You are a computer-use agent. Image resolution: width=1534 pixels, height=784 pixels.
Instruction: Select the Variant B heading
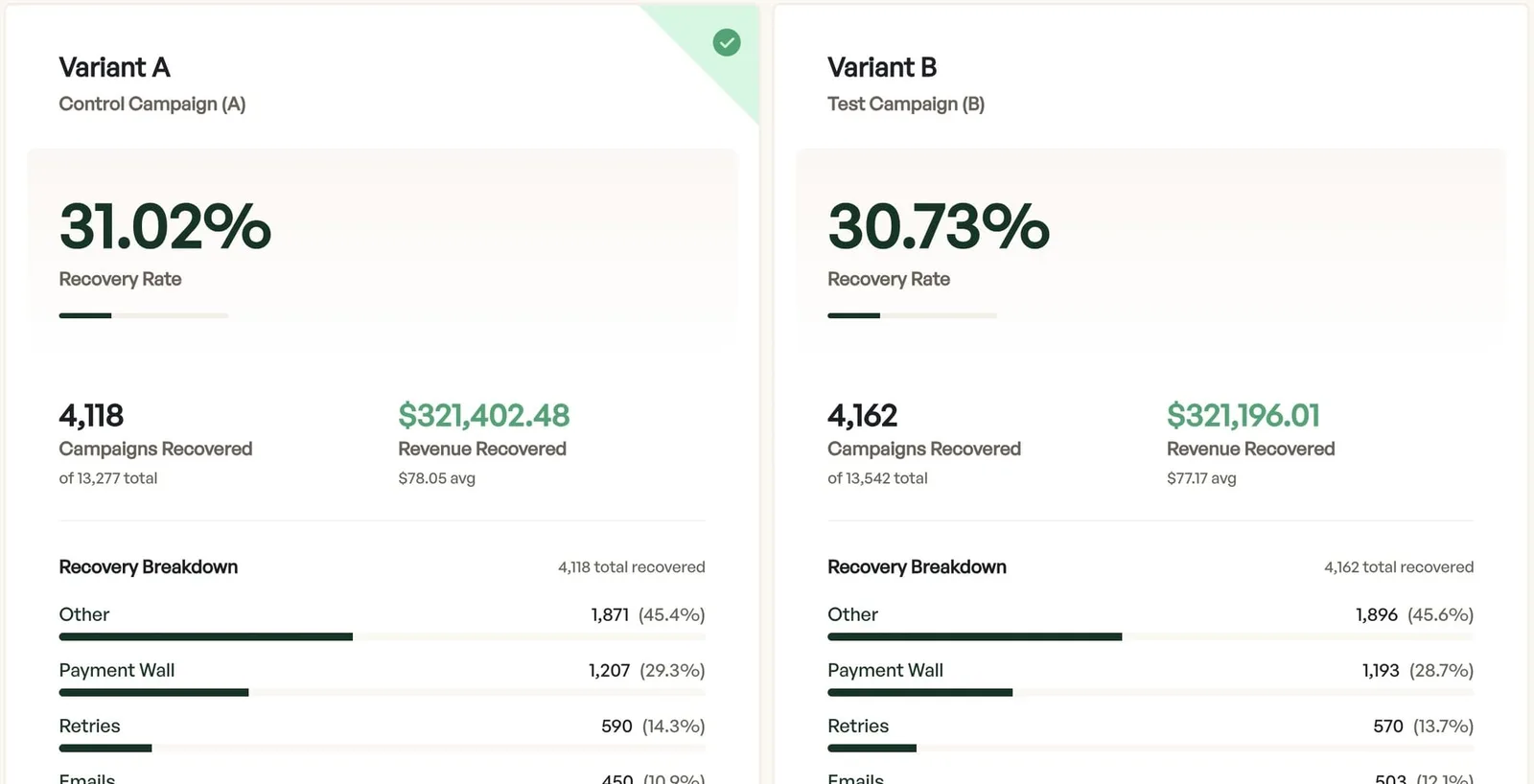click(882, 67)
